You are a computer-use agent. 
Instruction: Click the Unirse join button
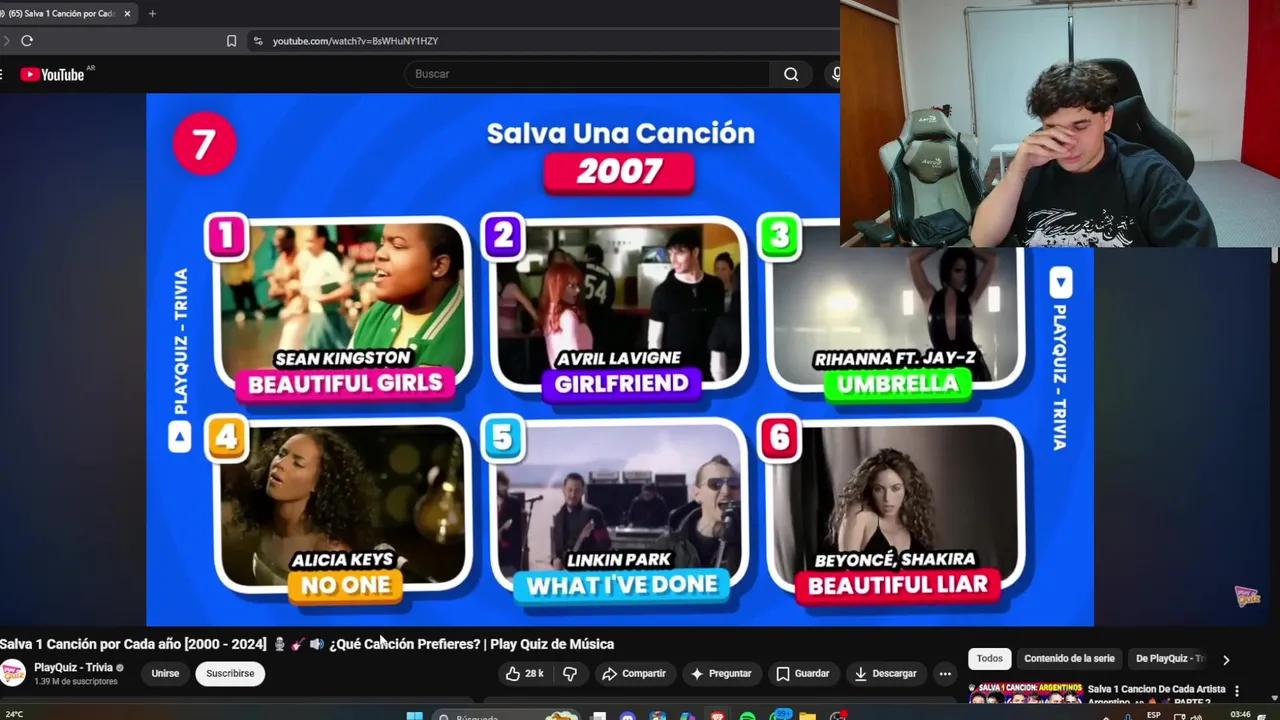[165, 674]
